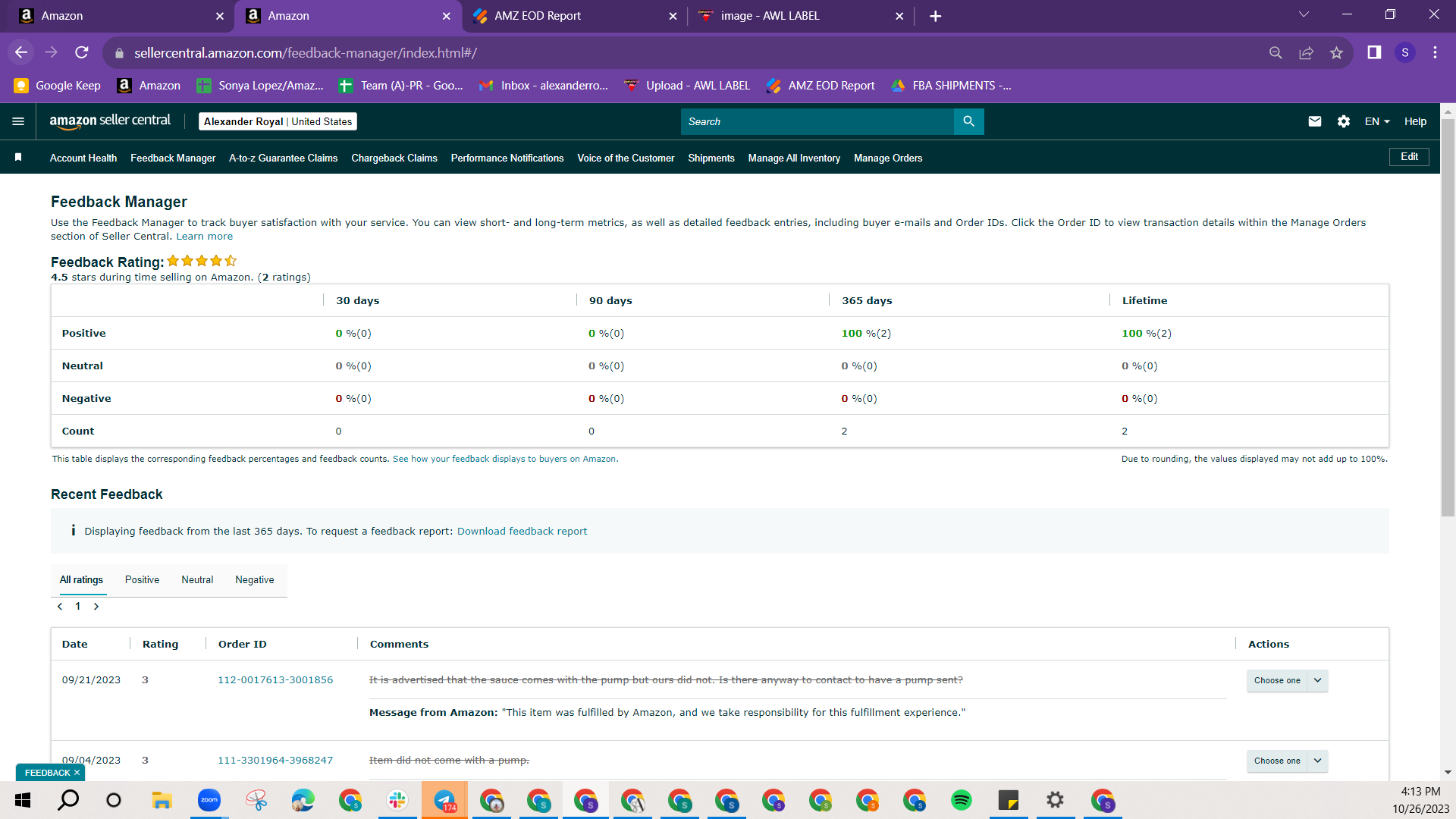Viewport: 1456px width, 819px height.
Task: Open A-to-z Guarantee Claims
Action: point(284,158)
